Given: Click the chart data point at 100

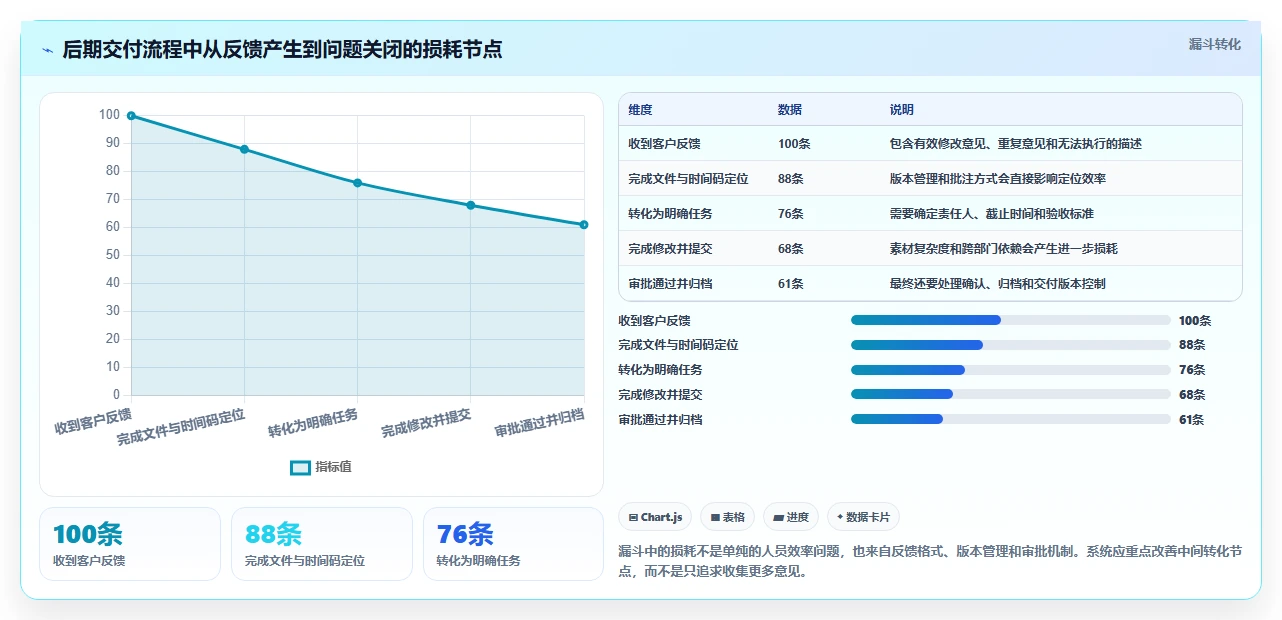Looking at the screenshot, I should click(131, 116).
